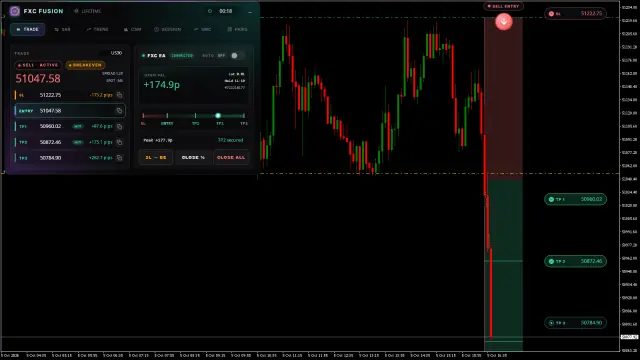Click the open P&L value +174.9p
The height and width of the screenshot is (360, 640).
tap(162, 85)
